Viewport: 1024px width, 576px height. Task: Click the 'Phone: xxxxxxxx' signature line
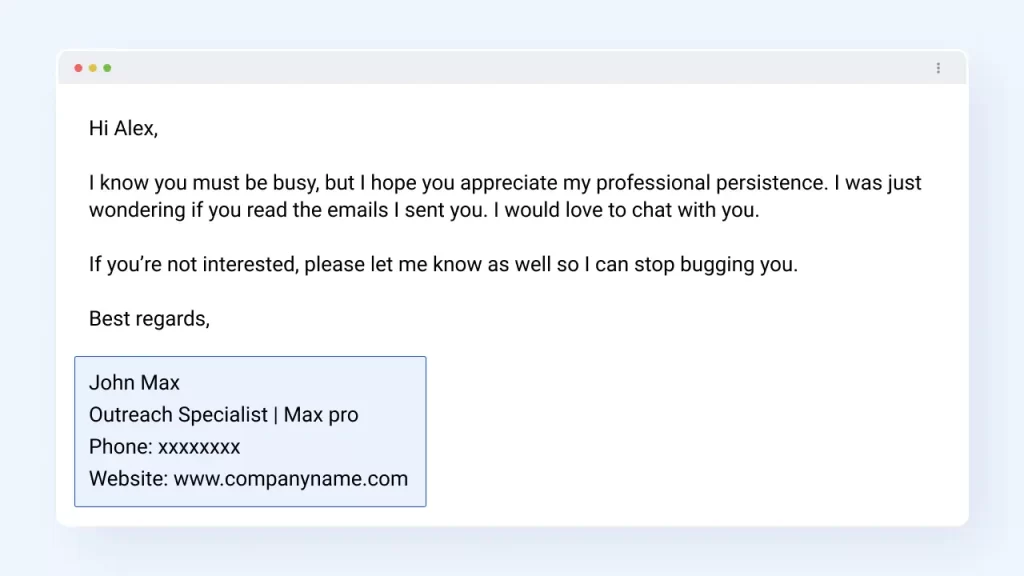click(x=164, y=446)
